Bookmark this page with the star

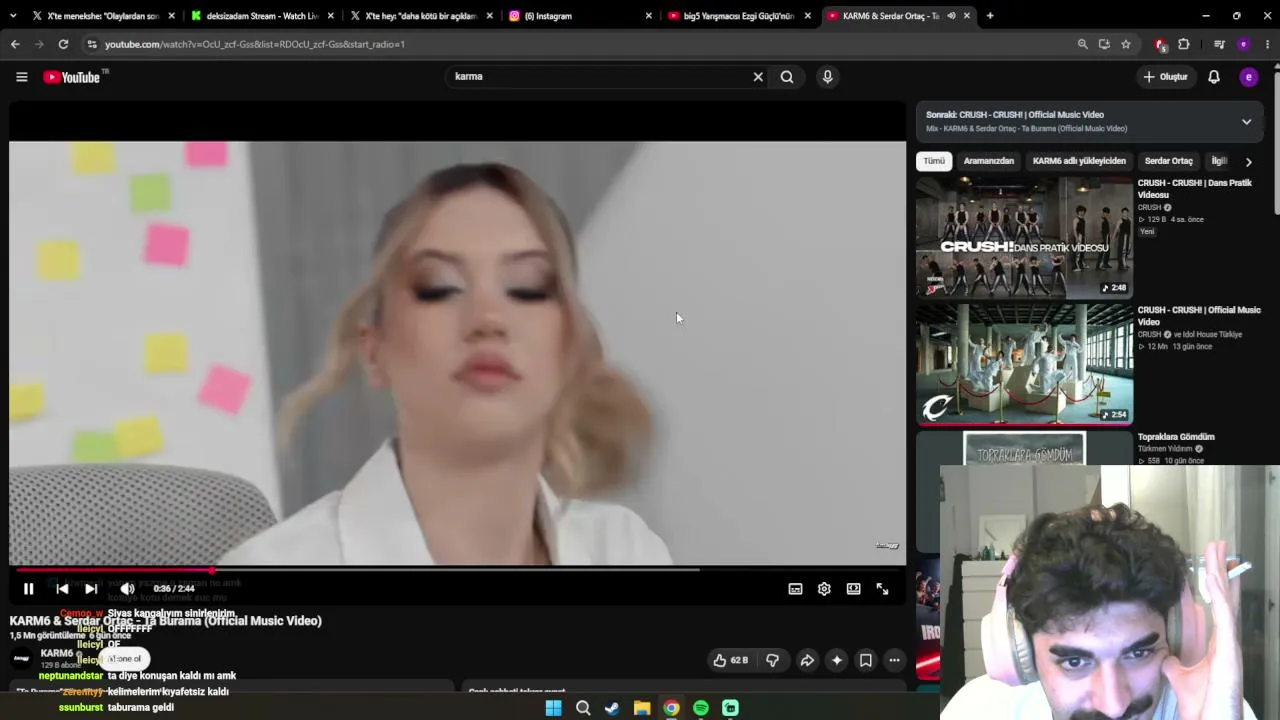pos(1126,44)
